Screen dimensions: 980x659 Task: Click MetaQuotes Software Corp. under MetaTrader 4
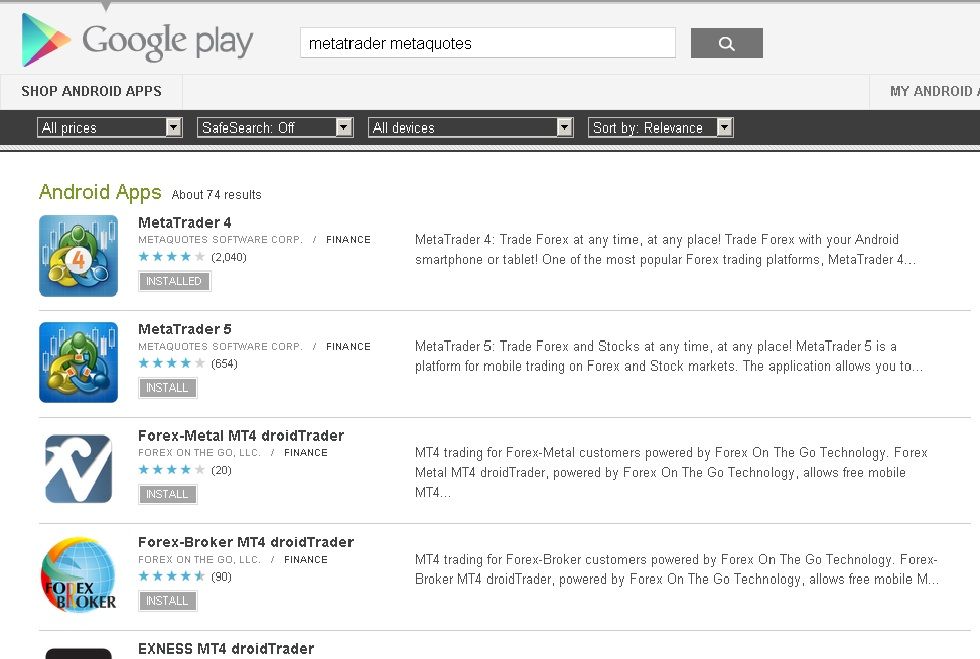pos(220,239)
